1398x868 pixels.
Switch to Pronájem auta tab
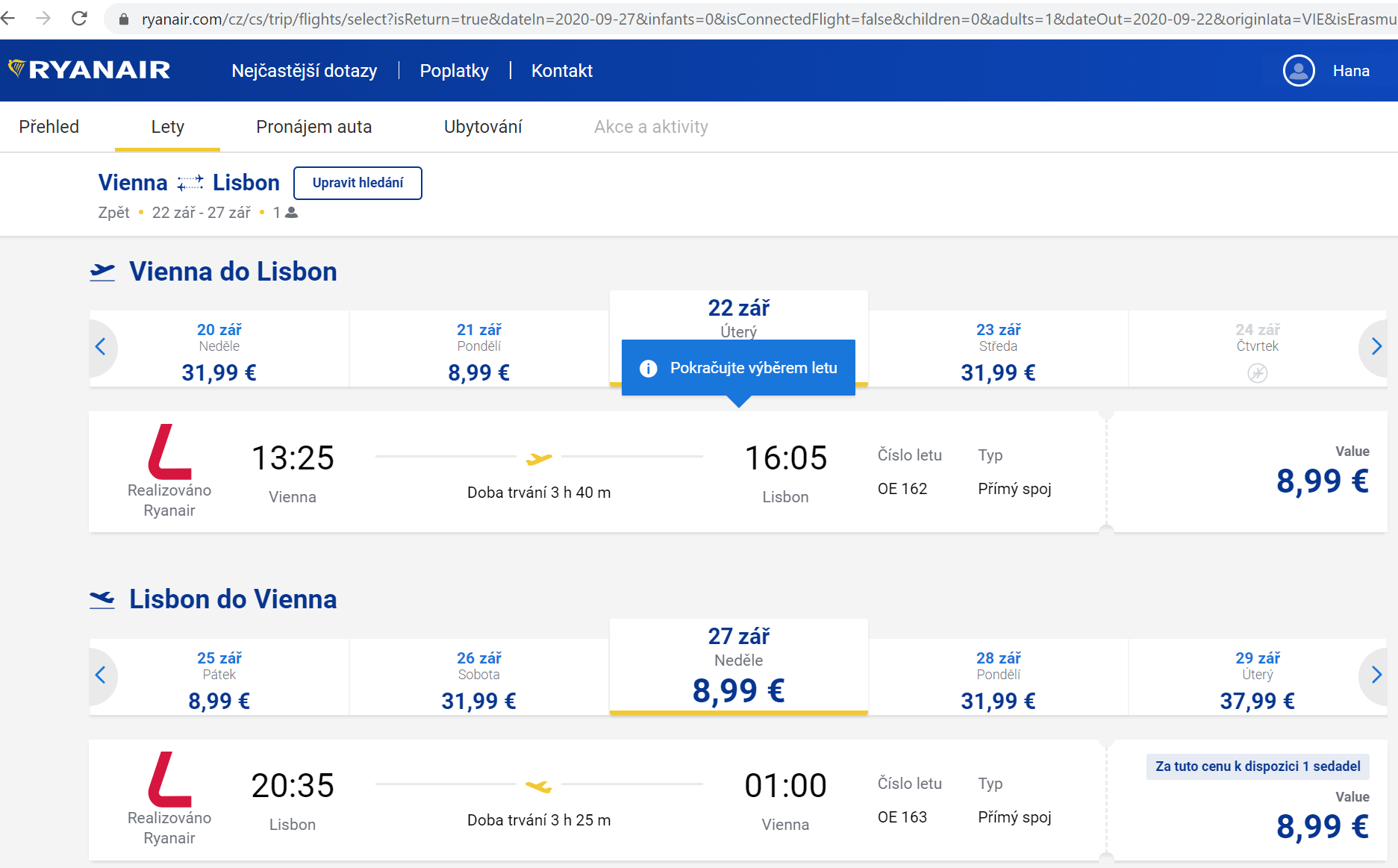(x=313, y=127)
